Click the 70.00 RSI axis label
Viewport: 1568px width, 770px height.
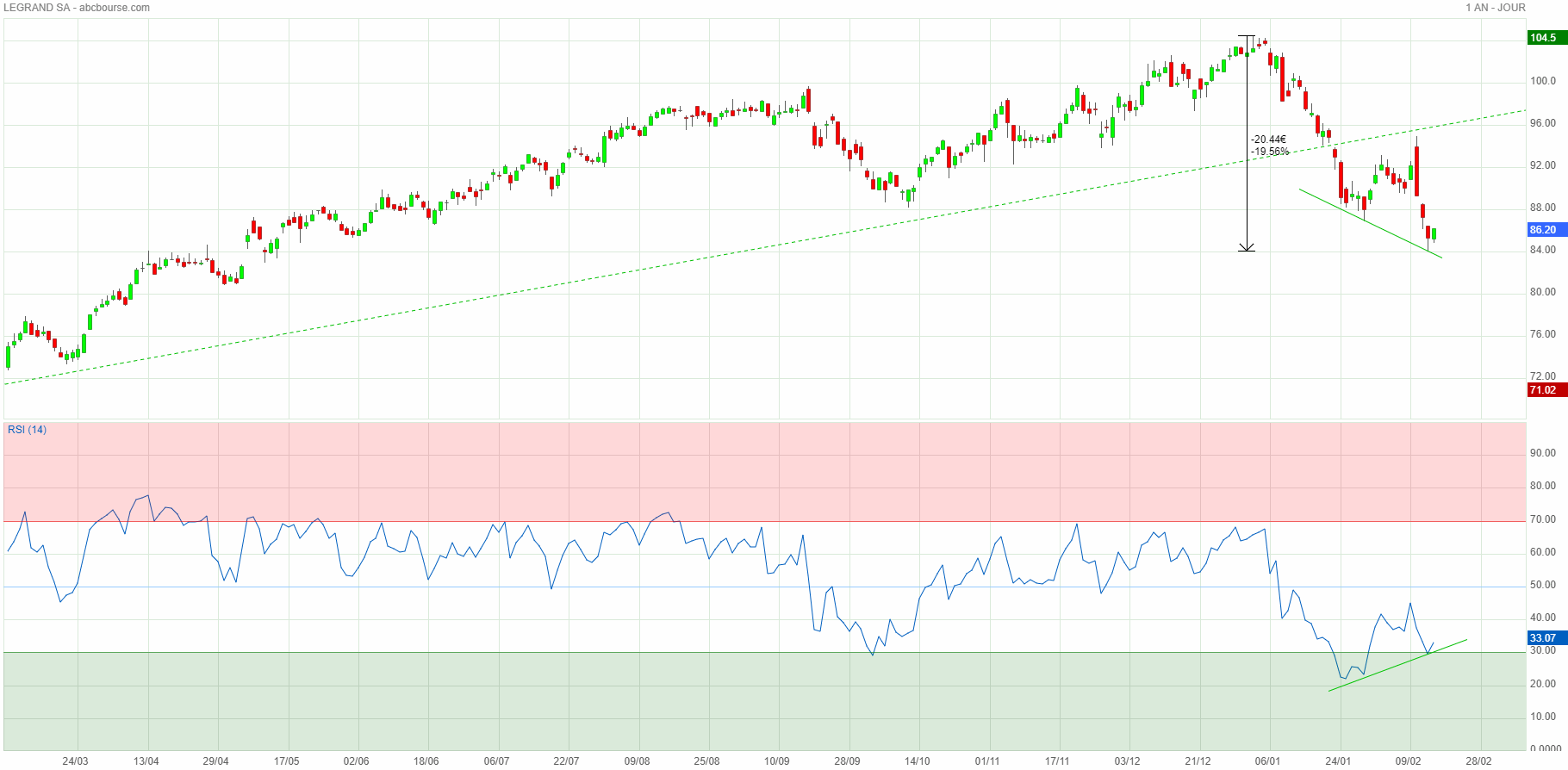point(1543,519)
